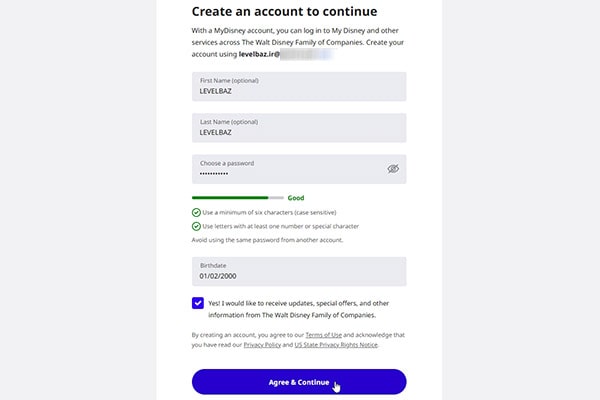Click the password strength bar

(238, 198)
